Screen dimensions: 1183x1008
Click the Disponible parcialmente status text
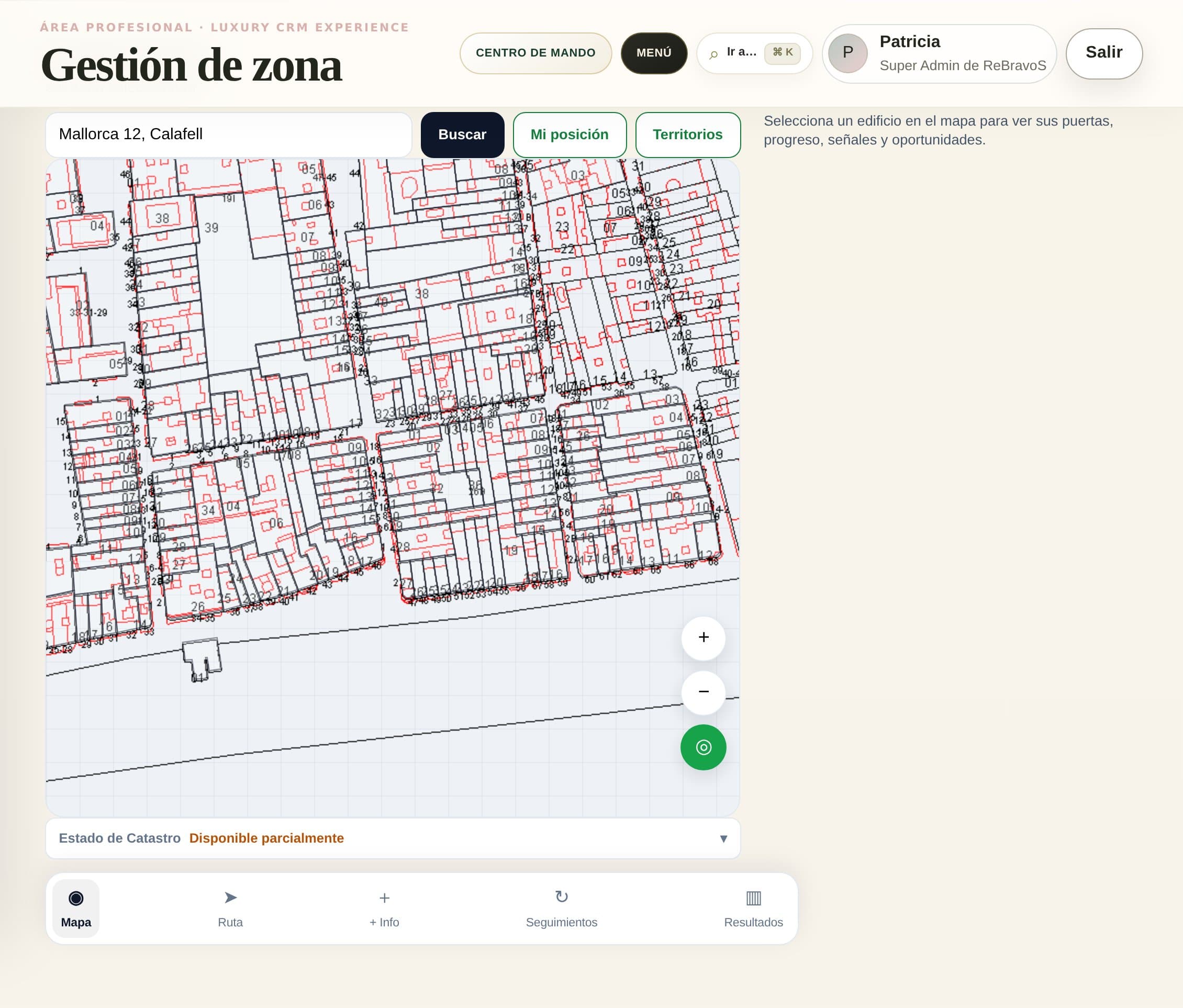point(266,838)
